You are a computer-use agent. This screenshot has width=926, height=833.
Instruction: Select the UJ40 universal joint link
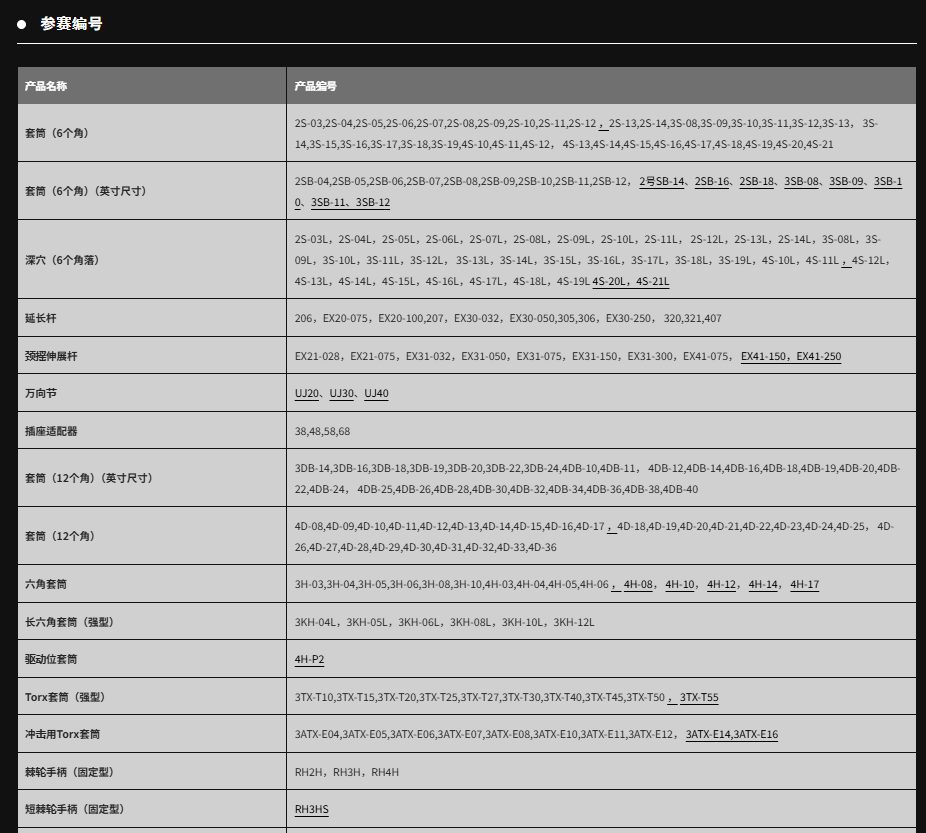376,394
